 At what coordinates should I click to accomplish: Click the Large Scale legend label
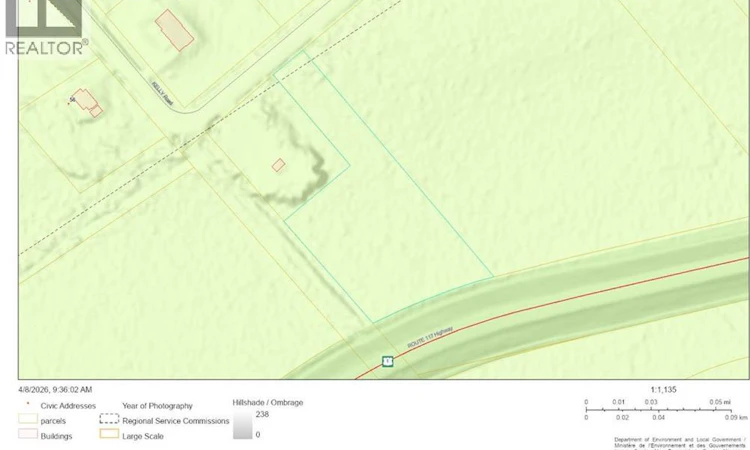click(143, 436)
